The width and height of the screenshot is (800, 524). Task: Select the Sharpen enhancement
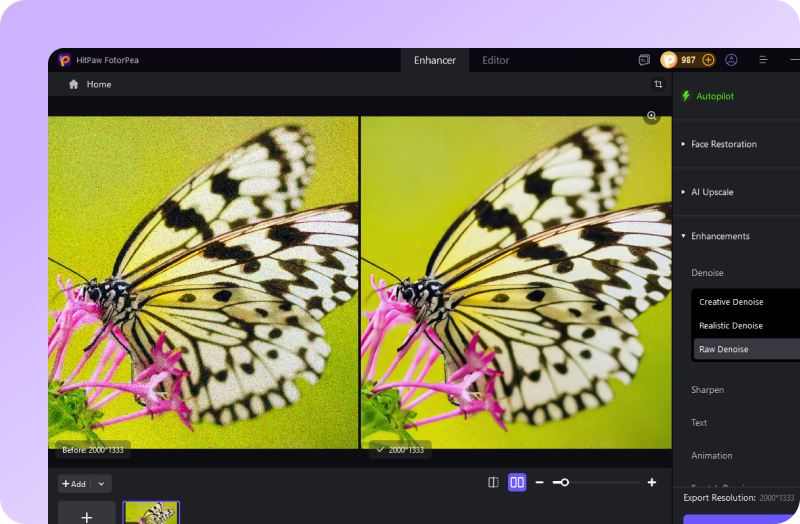(707, 390)
